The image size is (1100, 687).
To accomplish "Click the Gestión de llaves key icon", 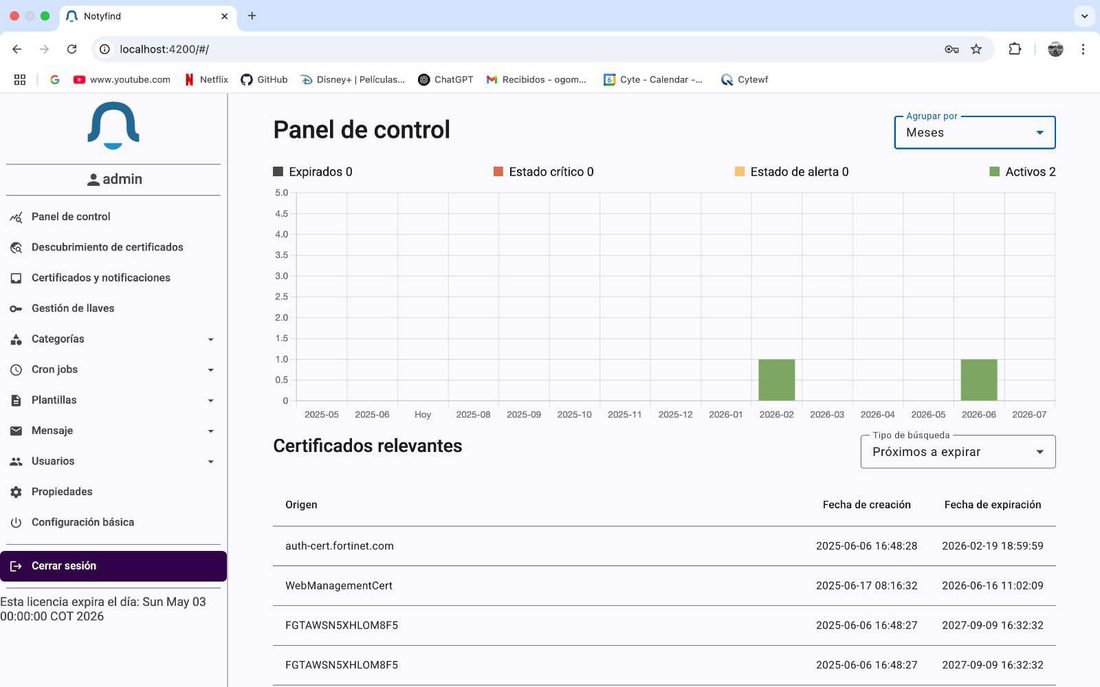I will pos(15,309).
